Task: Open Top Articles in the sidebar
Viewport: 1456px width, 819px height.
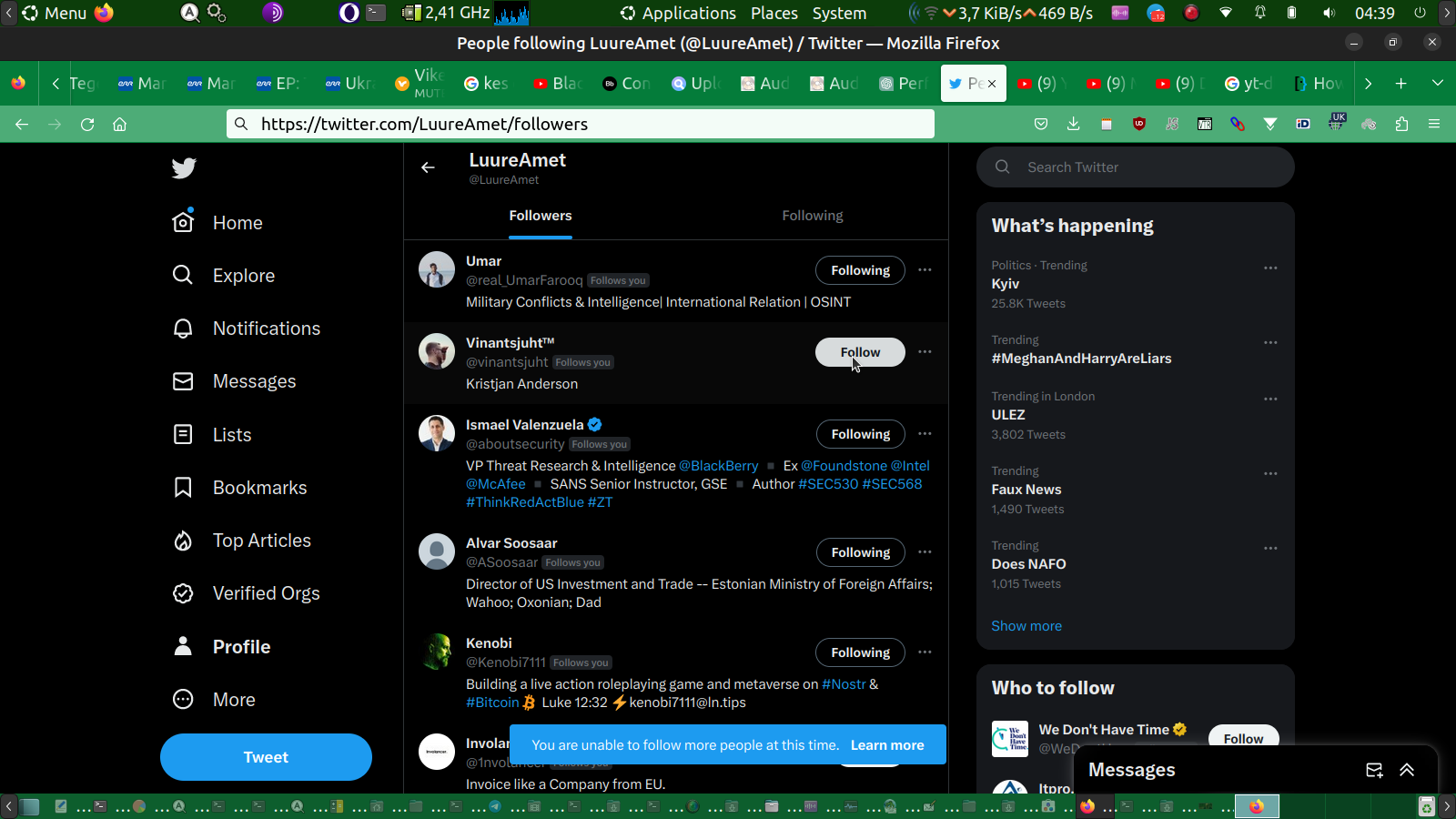Action: 242,541
